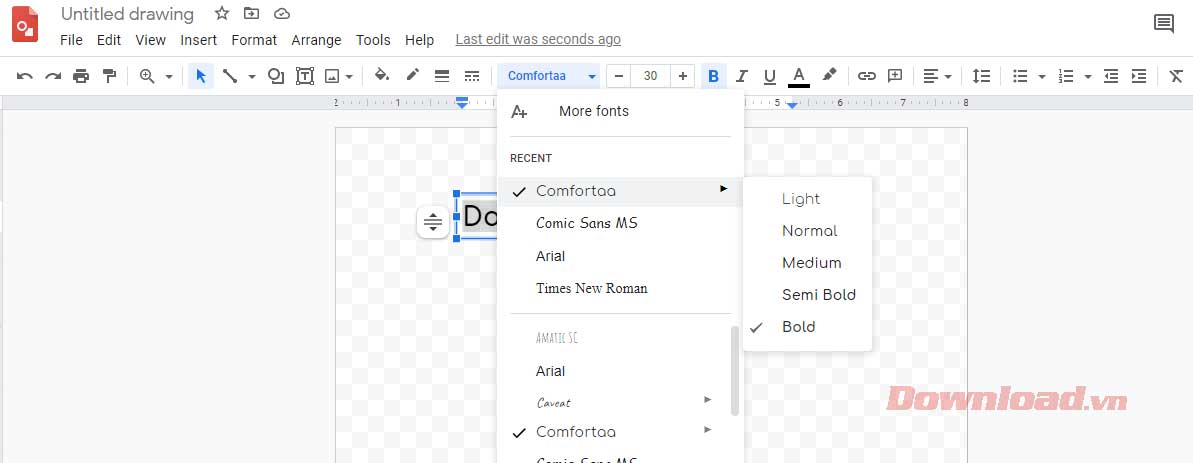The height and width of the screenshot is (463, 1193).
Task: Open the Edit menu
Action: [109, 40]
